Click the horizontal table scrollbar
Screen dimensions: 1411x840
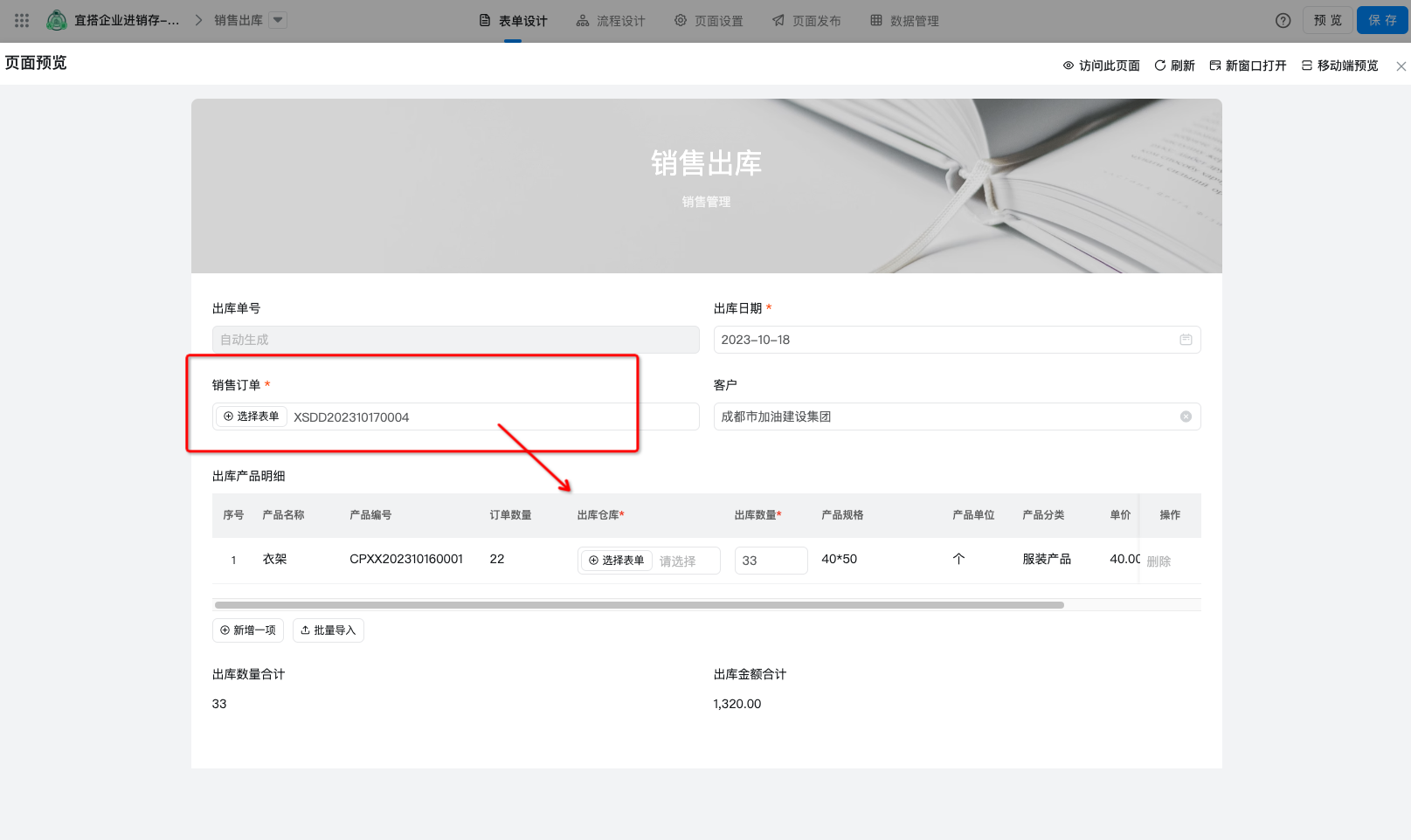[639, 605]
